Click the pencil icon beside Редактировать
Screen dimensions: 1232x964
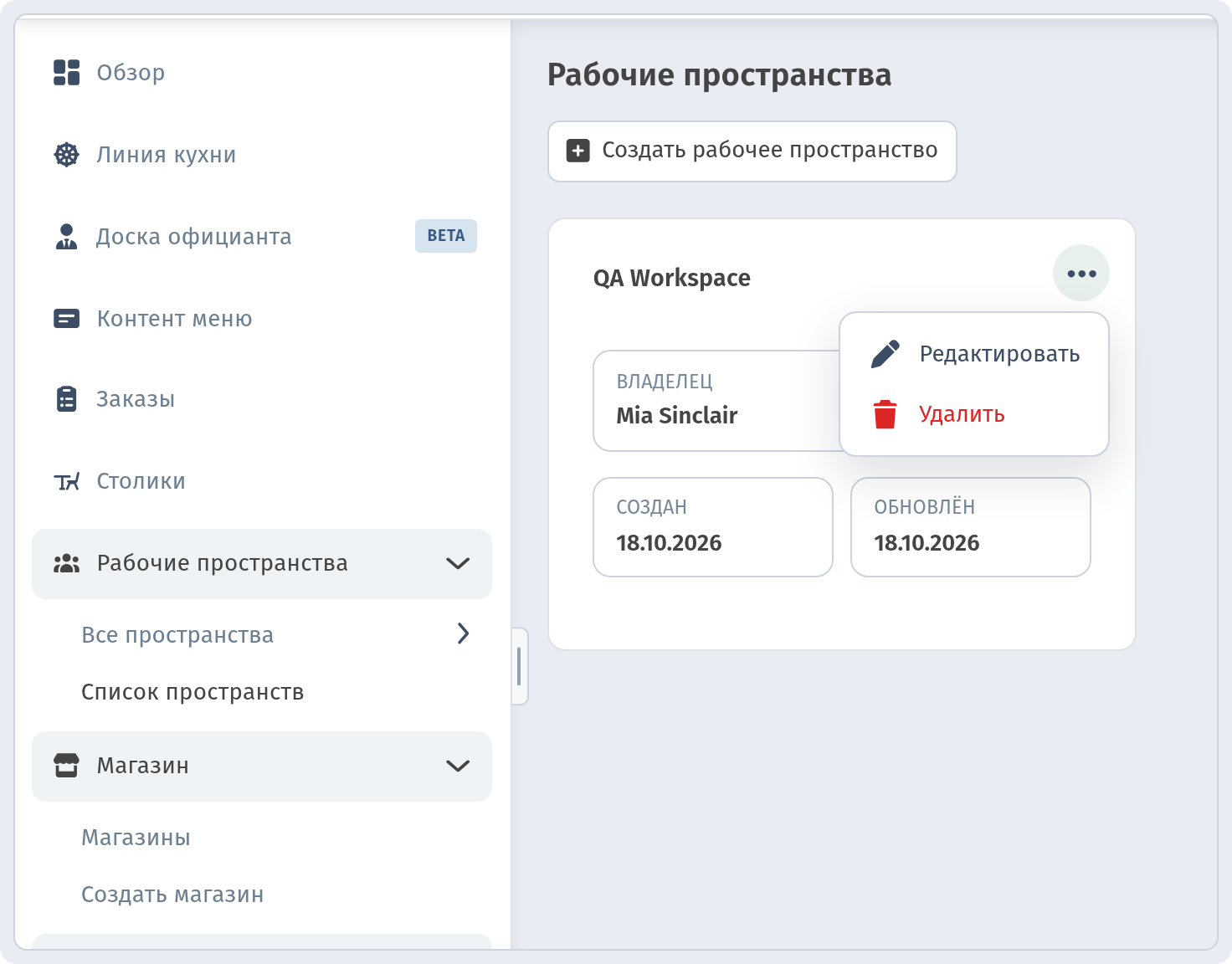pyautogui.click(x=885, y=354)
